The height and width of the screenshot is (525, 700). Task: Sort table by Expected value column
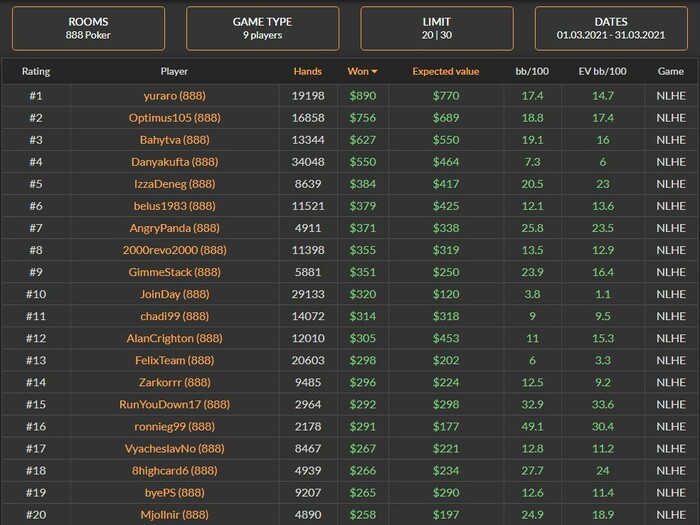(446, 71)
